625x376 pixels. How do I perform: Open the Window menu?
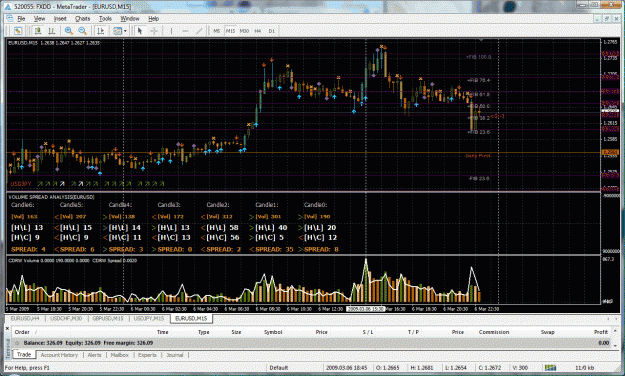point(130,18)
